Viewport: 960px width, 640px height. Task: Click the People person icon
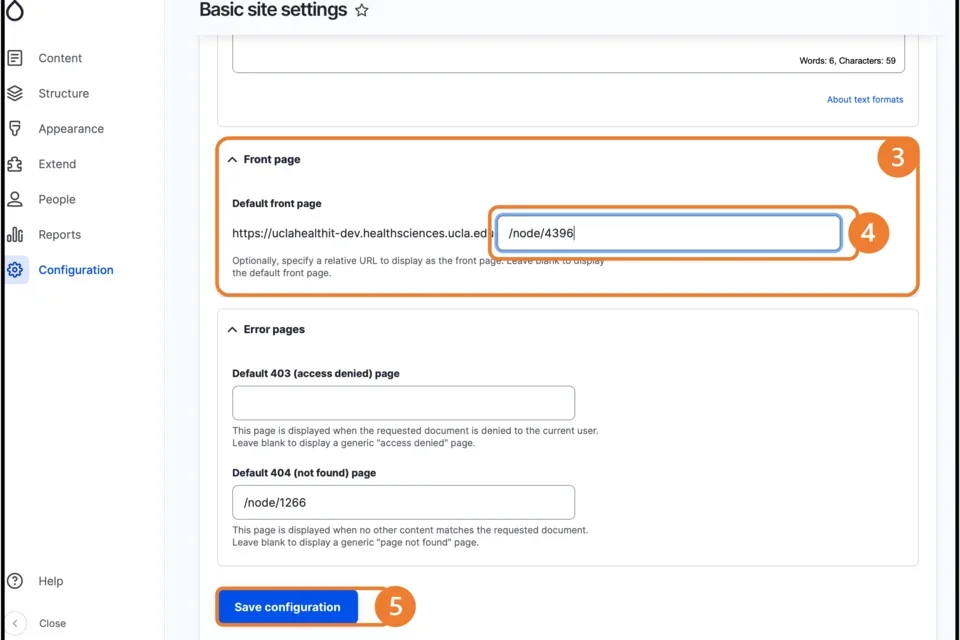(x=16, y=199)
